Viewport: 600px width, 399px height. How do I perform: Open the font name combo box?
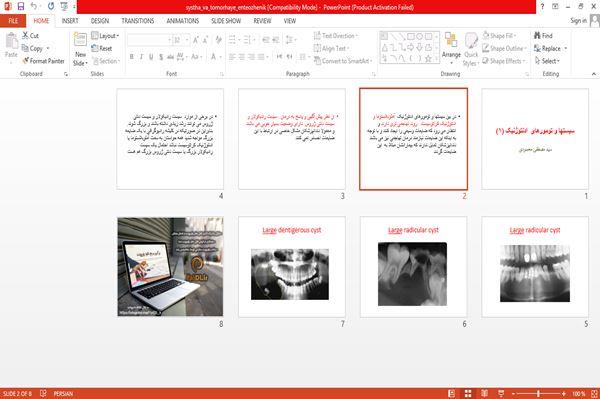(149, 40)
